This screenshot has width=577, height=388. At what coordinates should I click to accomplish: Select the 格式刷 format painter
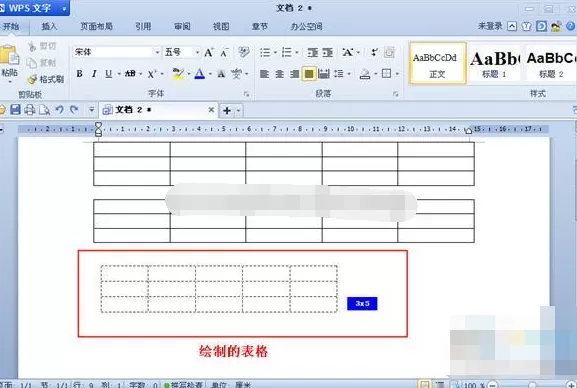[46, 79]
